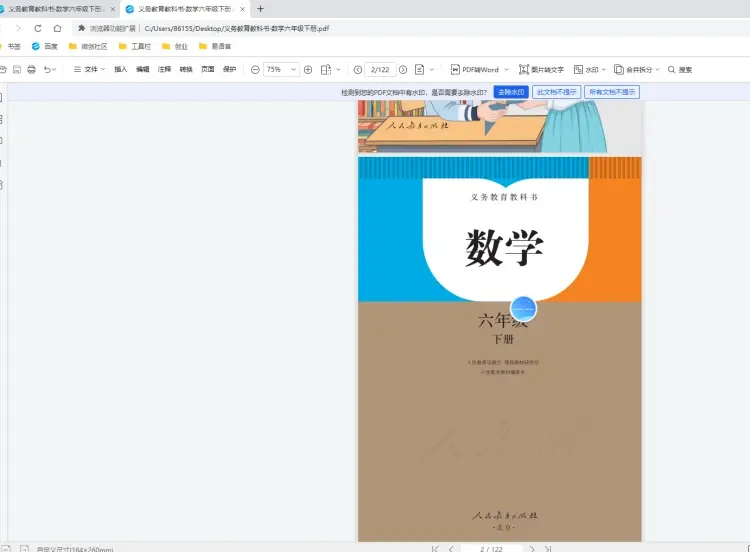Go to previous page in status bar
The height and width of the screenshot is (552, 750).
coord(451,549)
